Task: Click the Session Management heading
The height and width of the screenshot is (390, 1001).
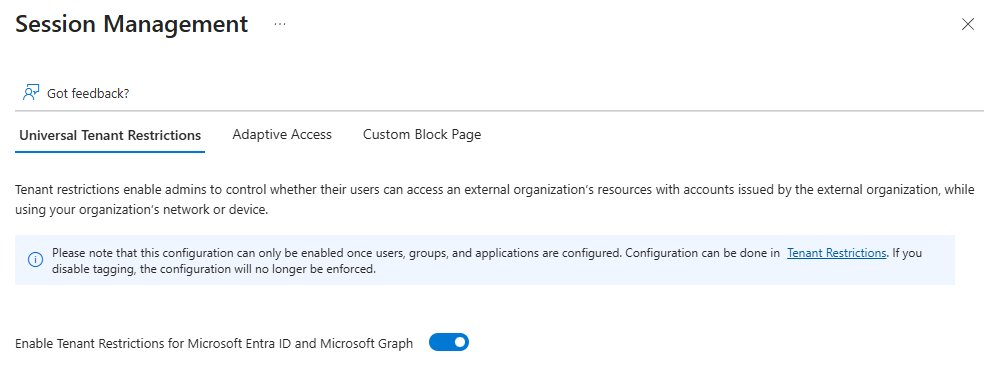Action: [x=132, y=24]
